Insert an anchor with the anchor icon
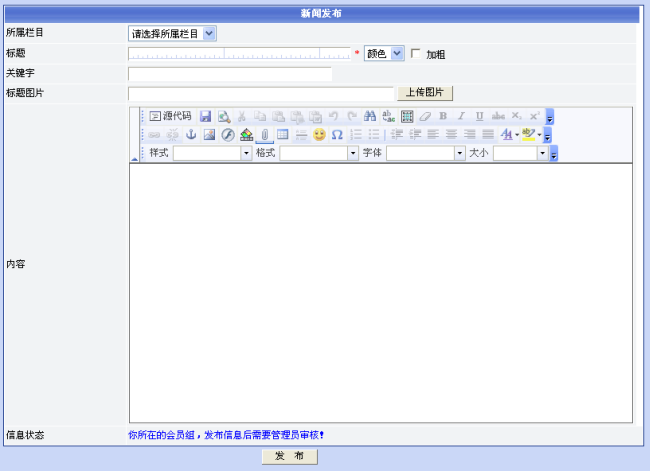650x471 pixels. (x=191, y=134)
